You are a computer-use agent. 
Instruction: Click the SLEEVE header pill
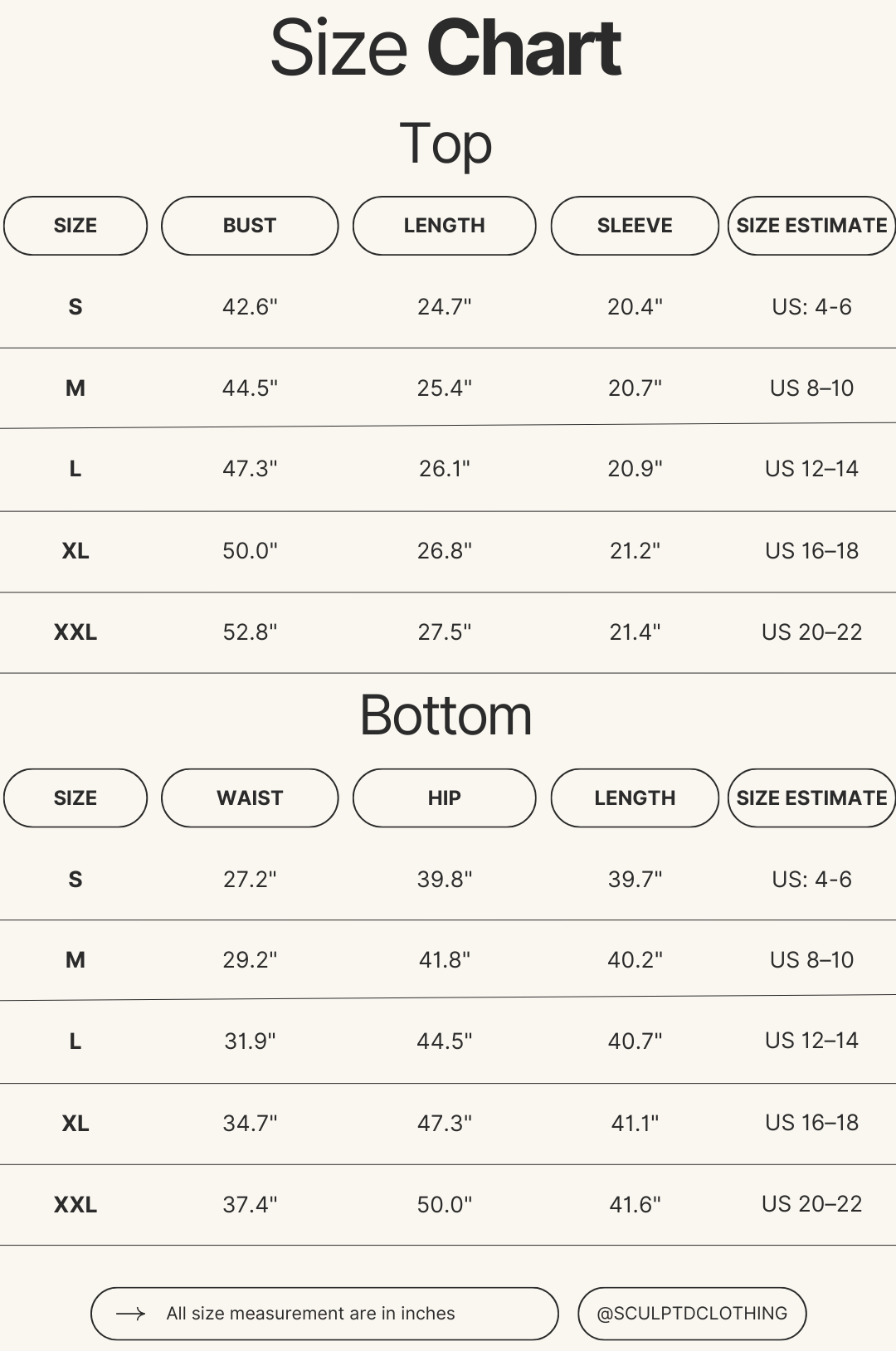click(x=635, y=226)
